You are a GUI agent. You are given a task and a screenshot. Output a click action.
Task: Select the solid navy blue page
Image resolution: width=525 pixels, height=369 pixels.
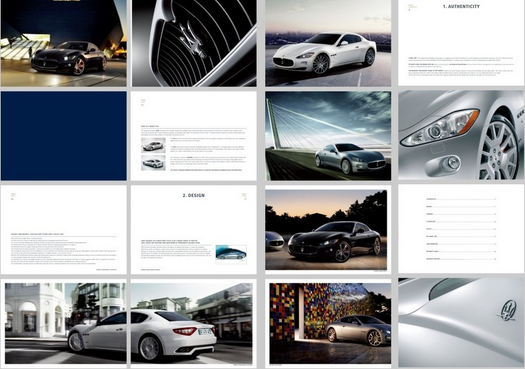(x=64, y=136)
